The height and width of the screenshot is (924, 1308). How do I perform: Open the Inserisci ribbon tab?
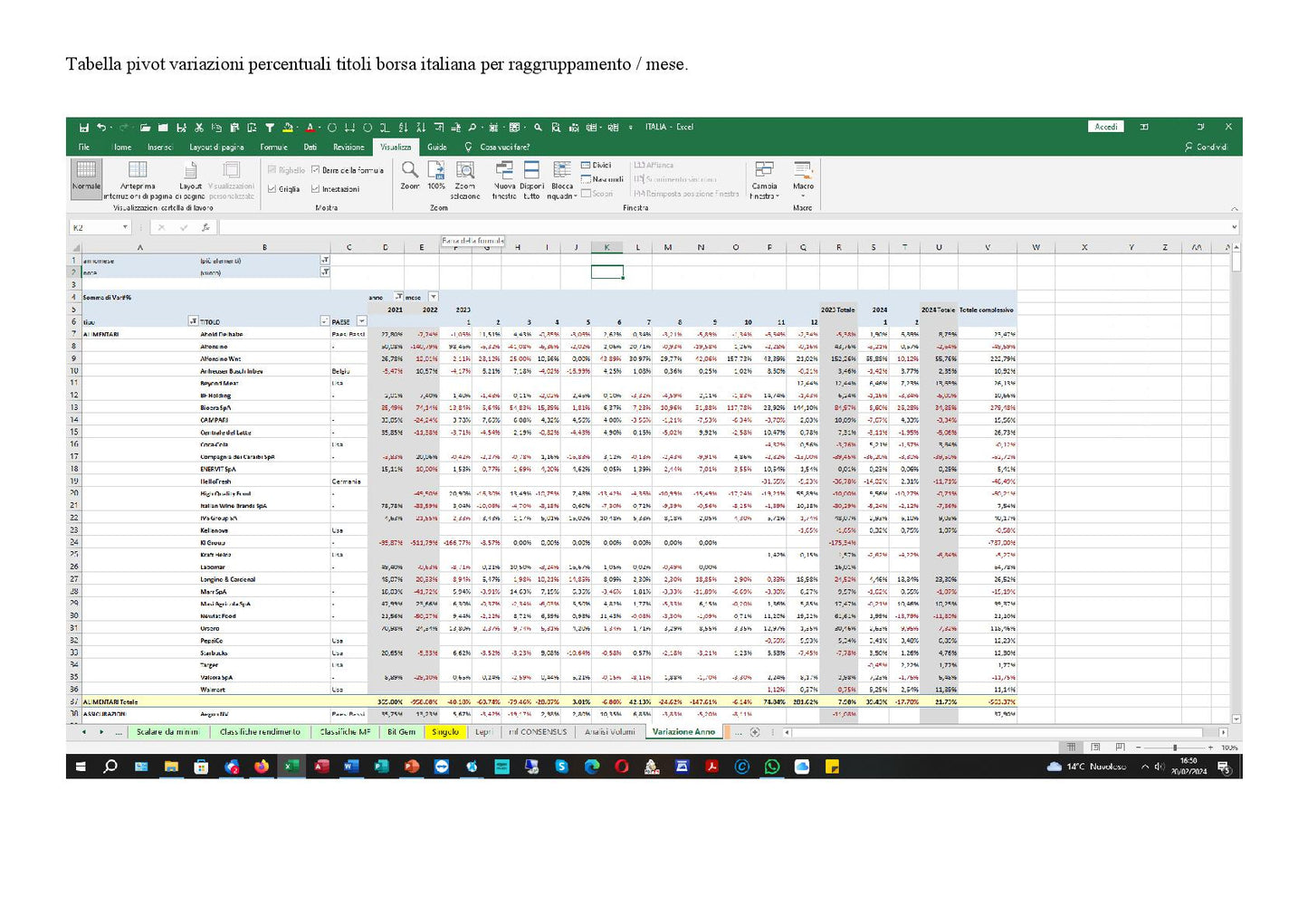click(160, 147)
